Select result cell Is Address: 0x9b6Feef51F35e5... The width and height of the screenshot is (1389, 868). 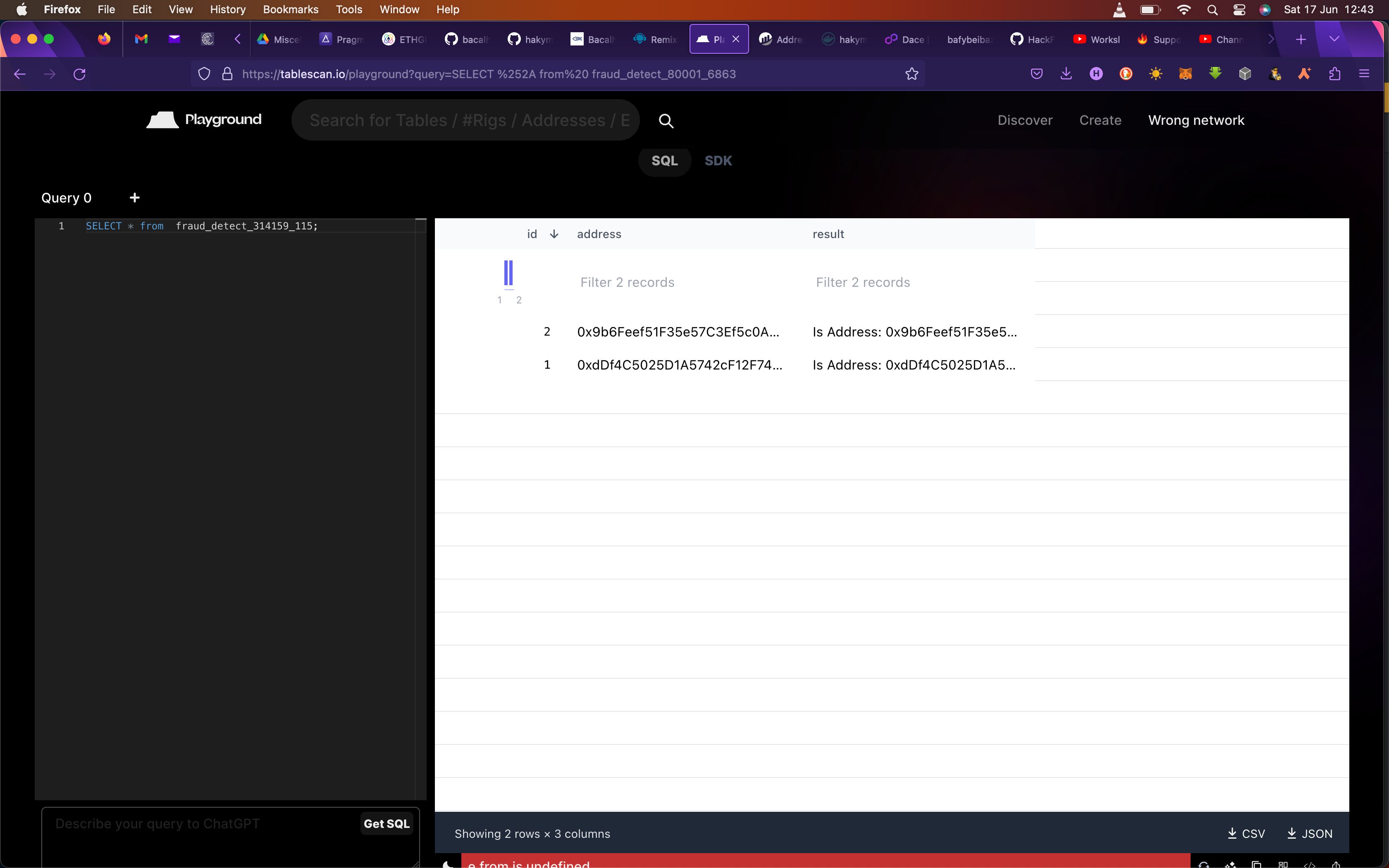tap(914, 332)
